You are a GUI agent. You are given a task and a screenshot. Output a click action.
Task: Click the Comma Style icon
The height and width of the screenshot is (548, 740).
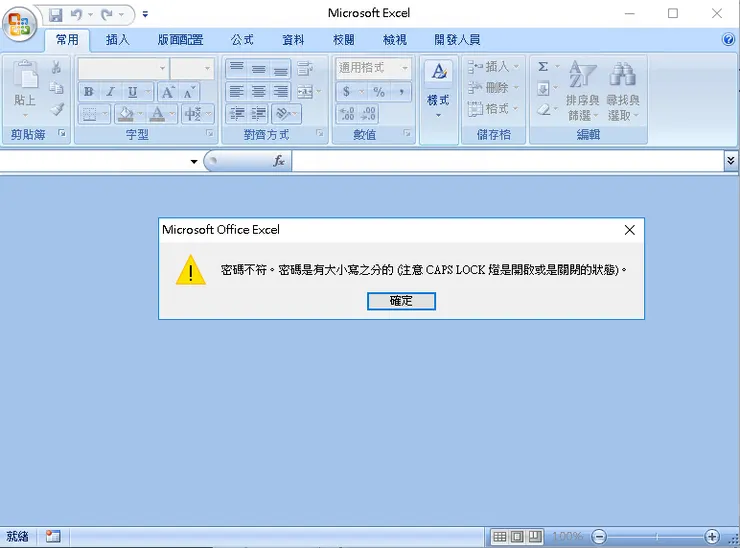coord(402,92)
